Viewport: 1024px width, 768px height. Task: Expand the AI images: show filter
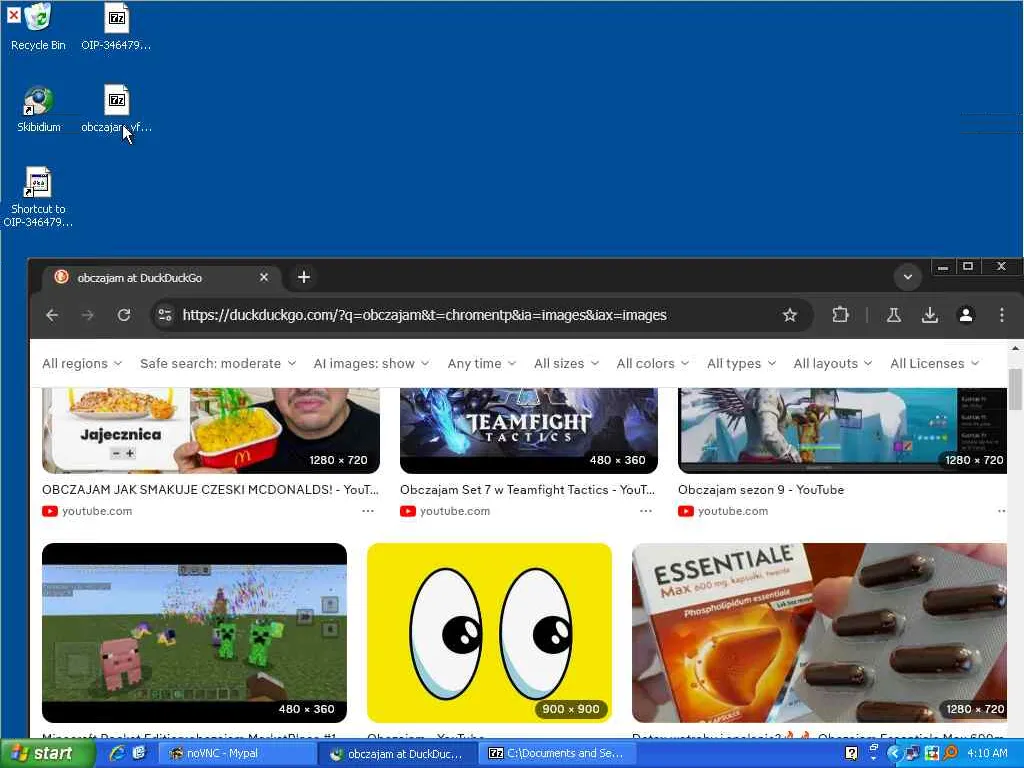coord(371,364)
